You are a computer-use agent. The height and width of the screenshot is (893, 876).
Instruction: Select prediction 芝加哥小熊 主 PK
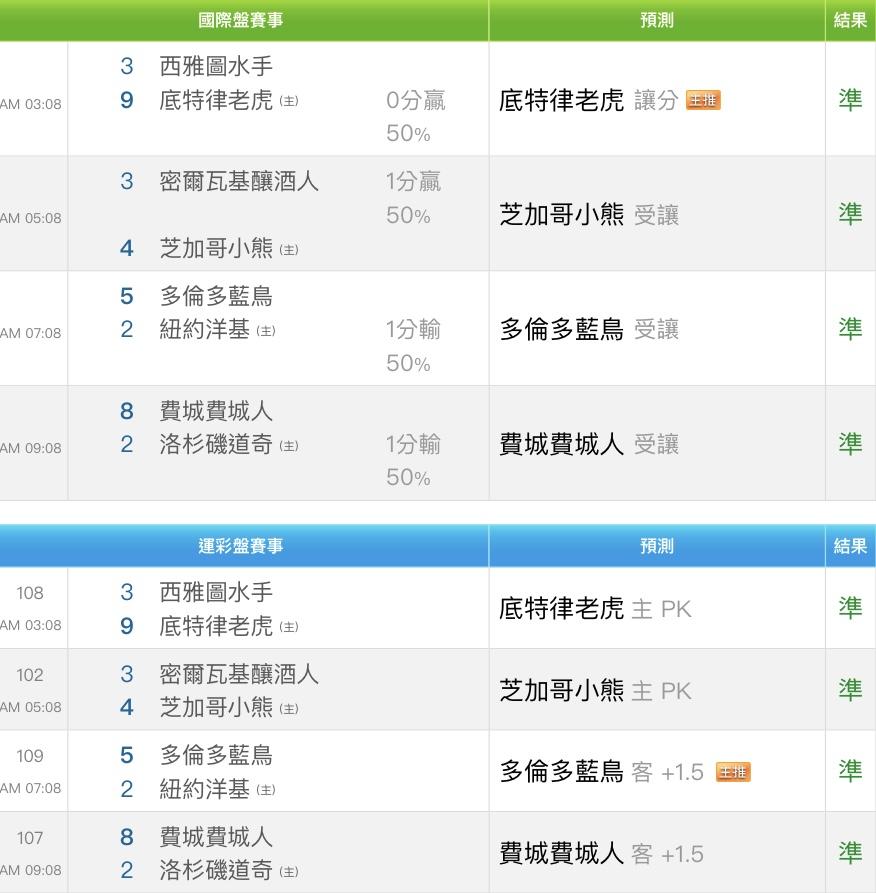(x=595, y=691)
